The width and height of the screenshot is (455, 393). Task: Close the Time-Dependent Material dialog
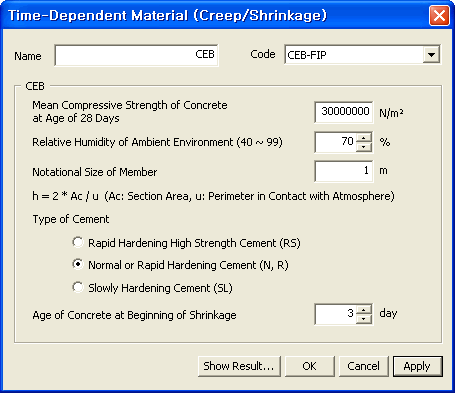[439, 15]
